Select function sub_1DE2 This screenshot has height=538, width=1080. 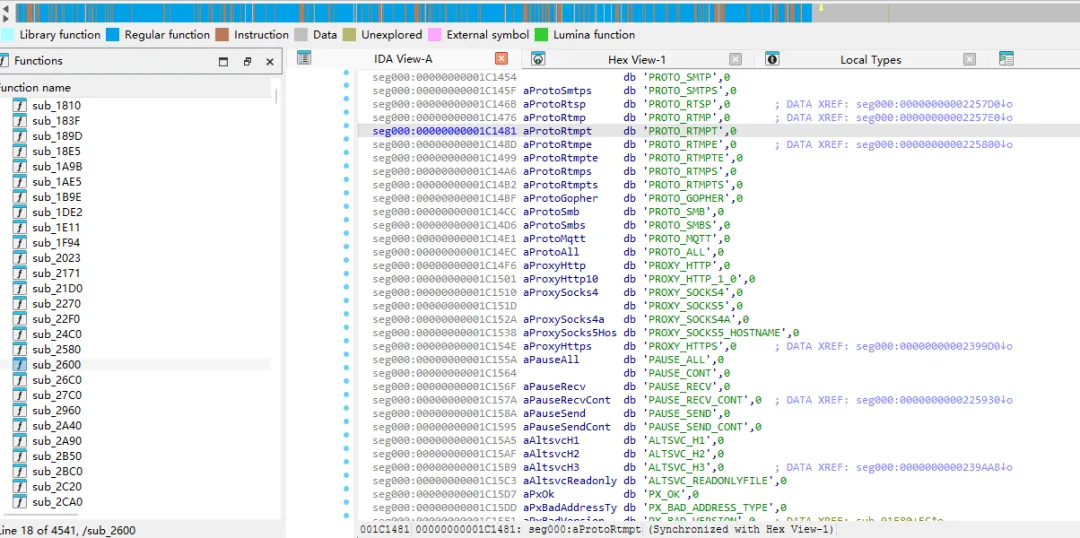[57, 212]
